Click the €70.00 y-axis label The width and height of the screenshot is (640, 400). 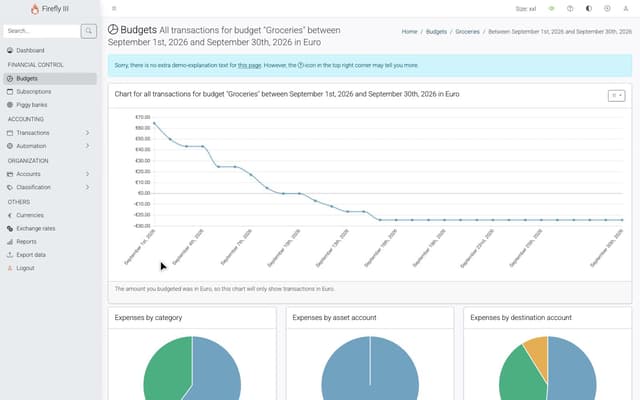[143, 117]
